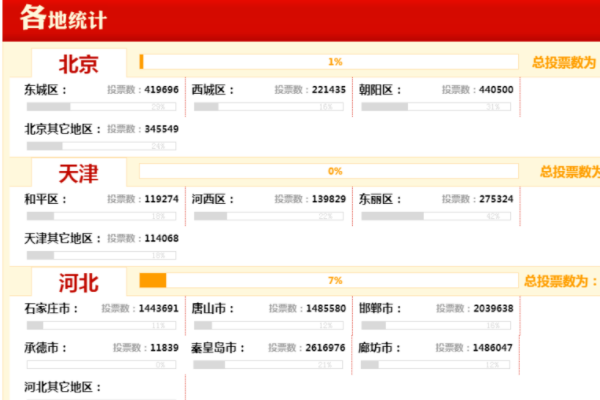Select the 北京 region tab
The height and width of the screenshot is (400, 600).
(78, 64)
